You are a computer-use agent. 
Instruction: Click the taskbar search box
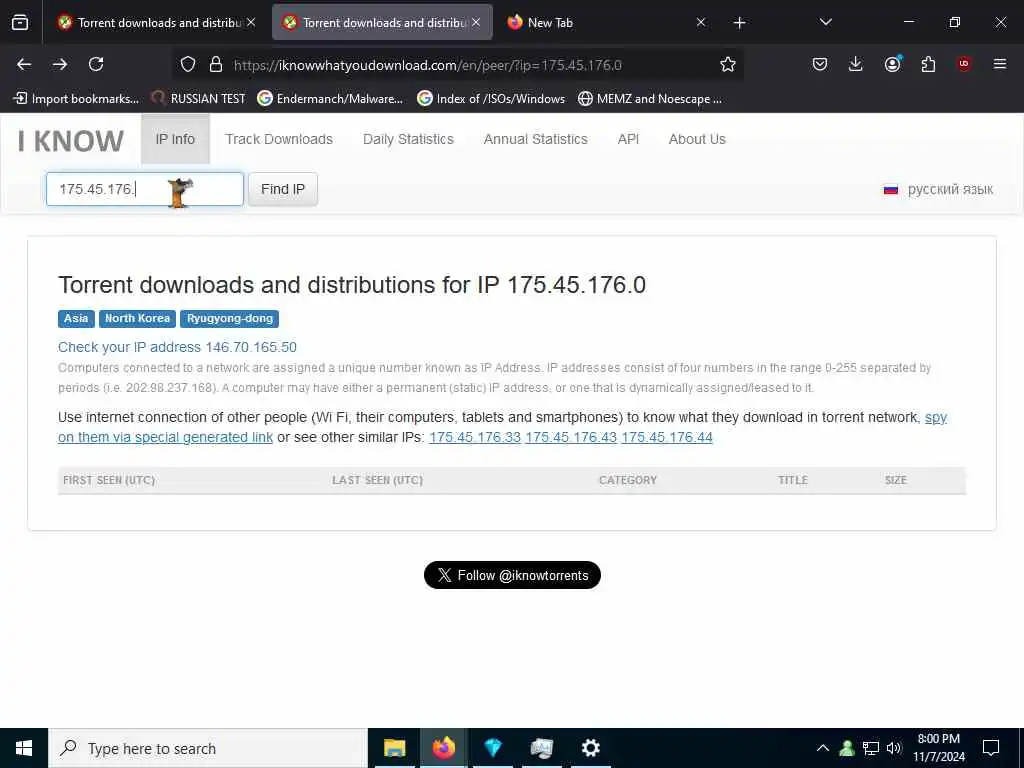coord(208,748)
